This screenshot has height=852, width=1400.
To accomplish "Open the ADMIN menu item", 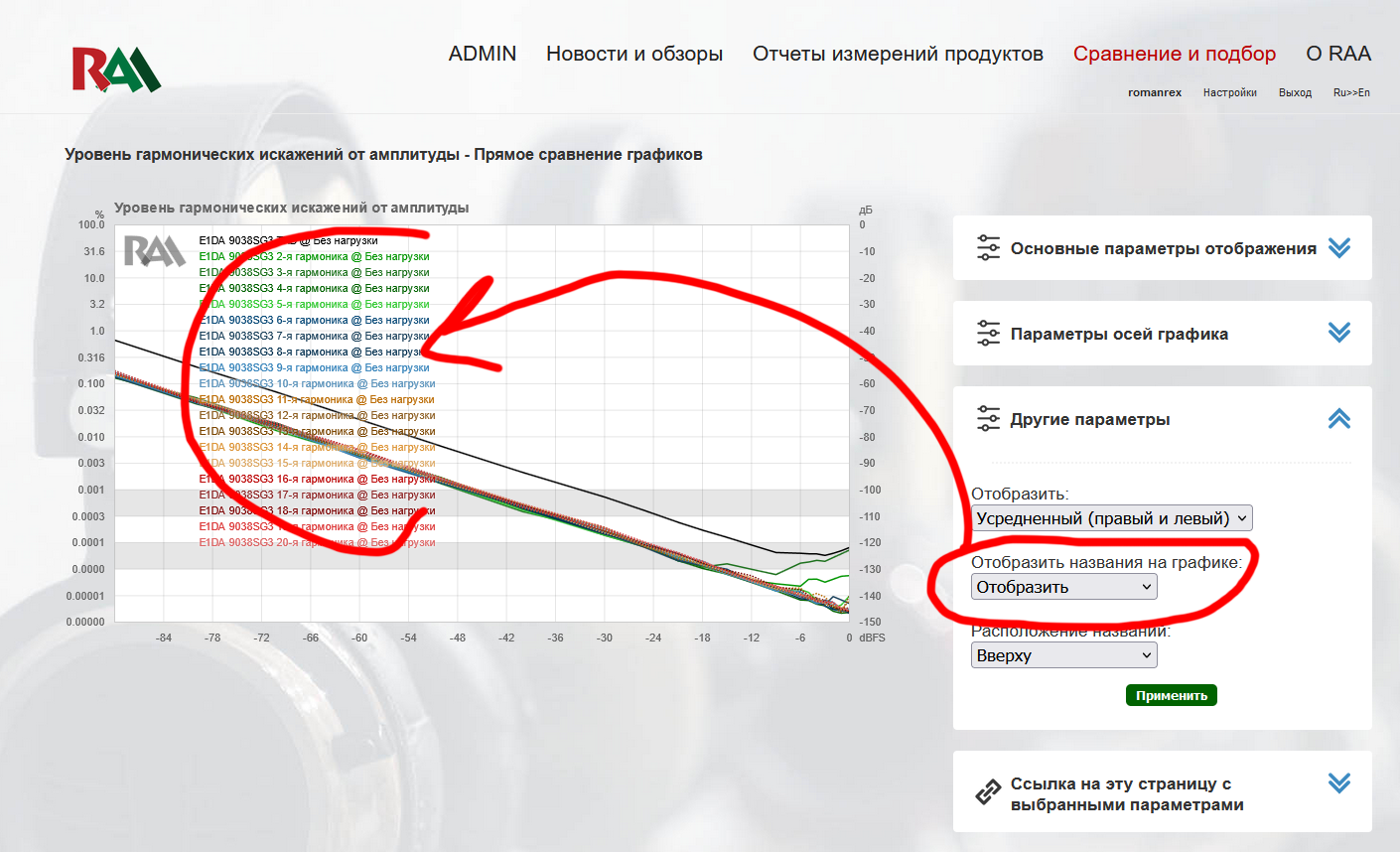I will coord(483,54).
